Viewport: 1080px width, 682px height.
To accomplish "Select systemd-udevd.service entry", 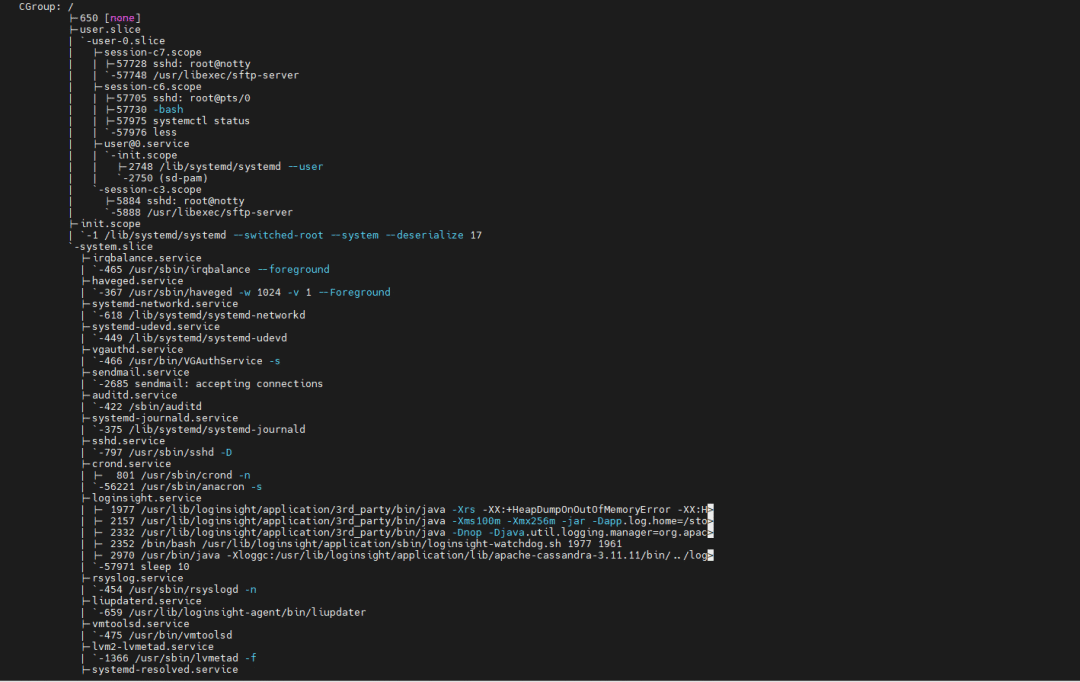I will (x=156, y=327).
